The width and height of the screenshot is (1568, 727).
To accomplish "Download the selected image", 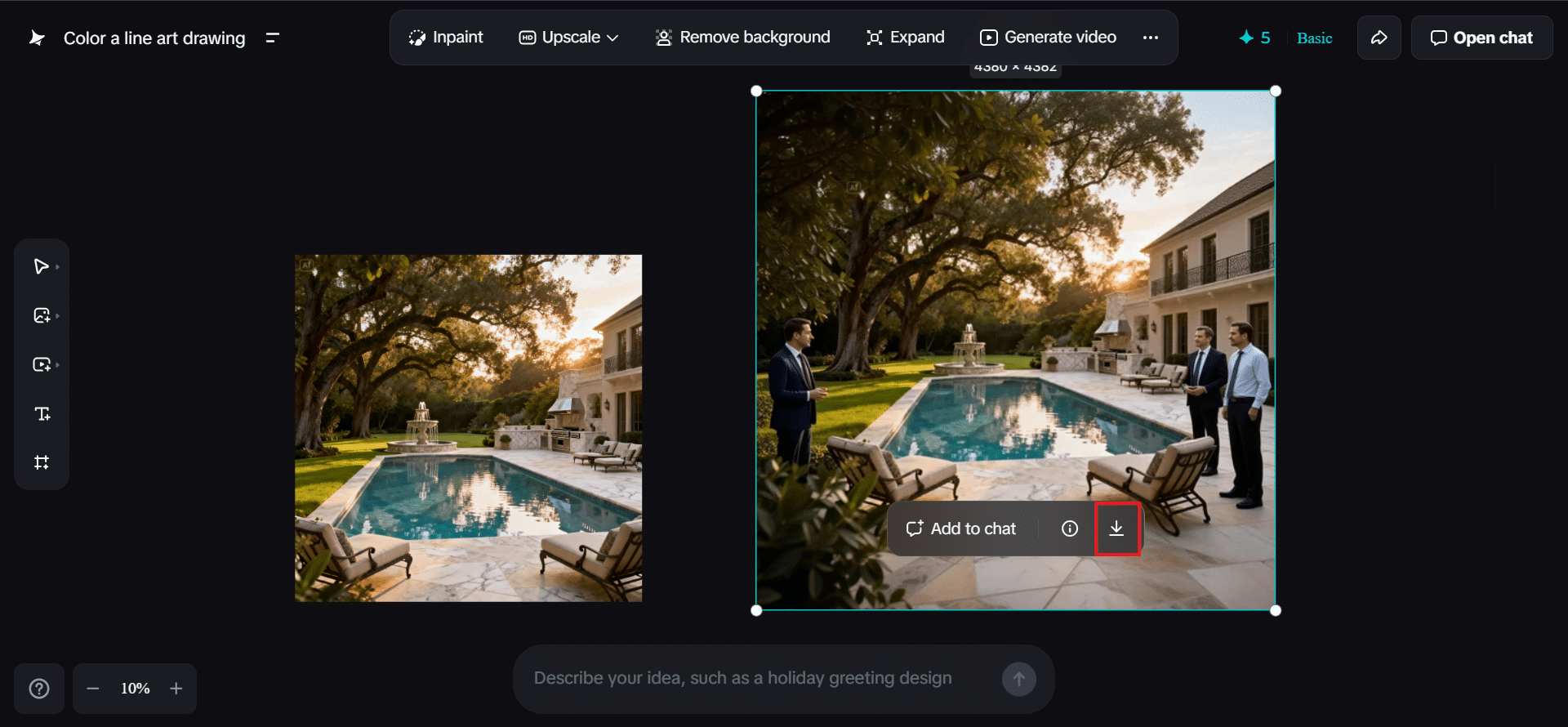I will tap(1116, 529).
